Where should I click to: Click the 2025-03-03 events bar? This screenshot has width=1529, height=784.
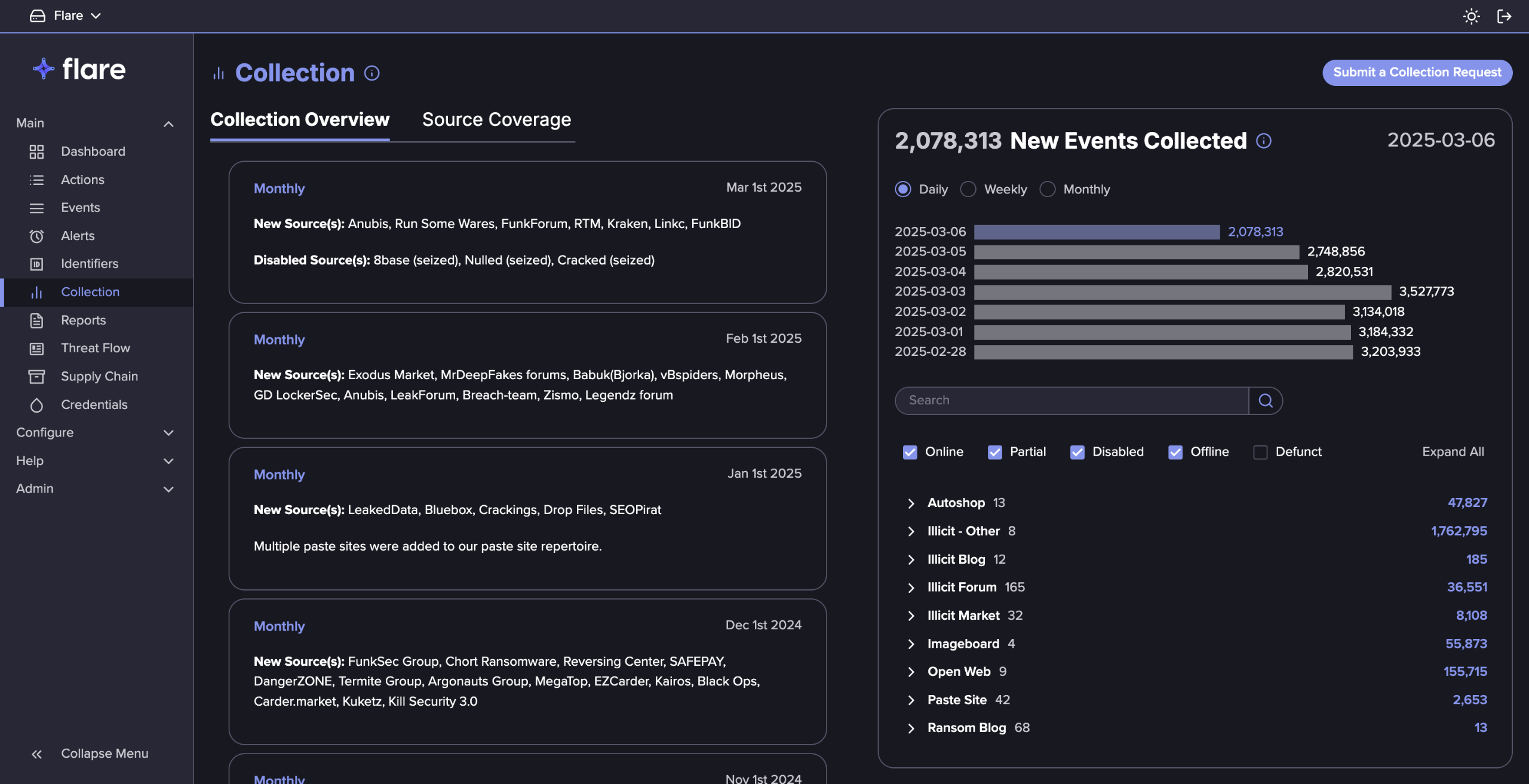tap(1182, 291)
